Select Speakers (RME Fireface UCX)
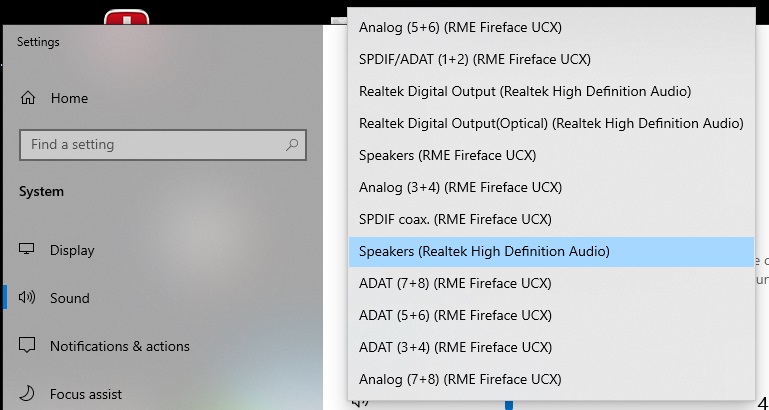 pos(447,155)
